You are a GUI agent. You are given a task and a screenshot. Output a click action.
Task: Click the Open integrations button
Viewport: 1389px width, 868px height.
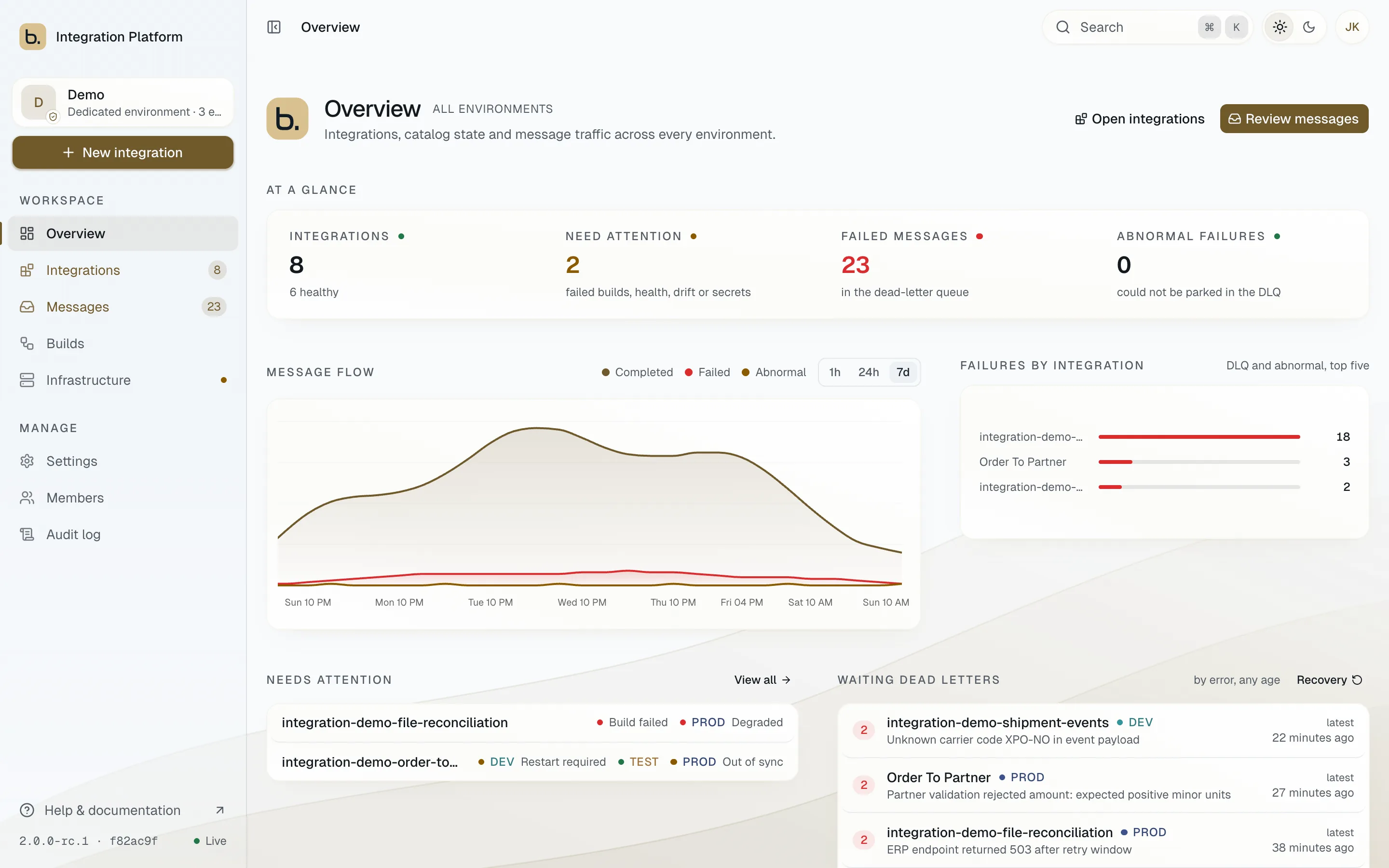(1139, 119)
